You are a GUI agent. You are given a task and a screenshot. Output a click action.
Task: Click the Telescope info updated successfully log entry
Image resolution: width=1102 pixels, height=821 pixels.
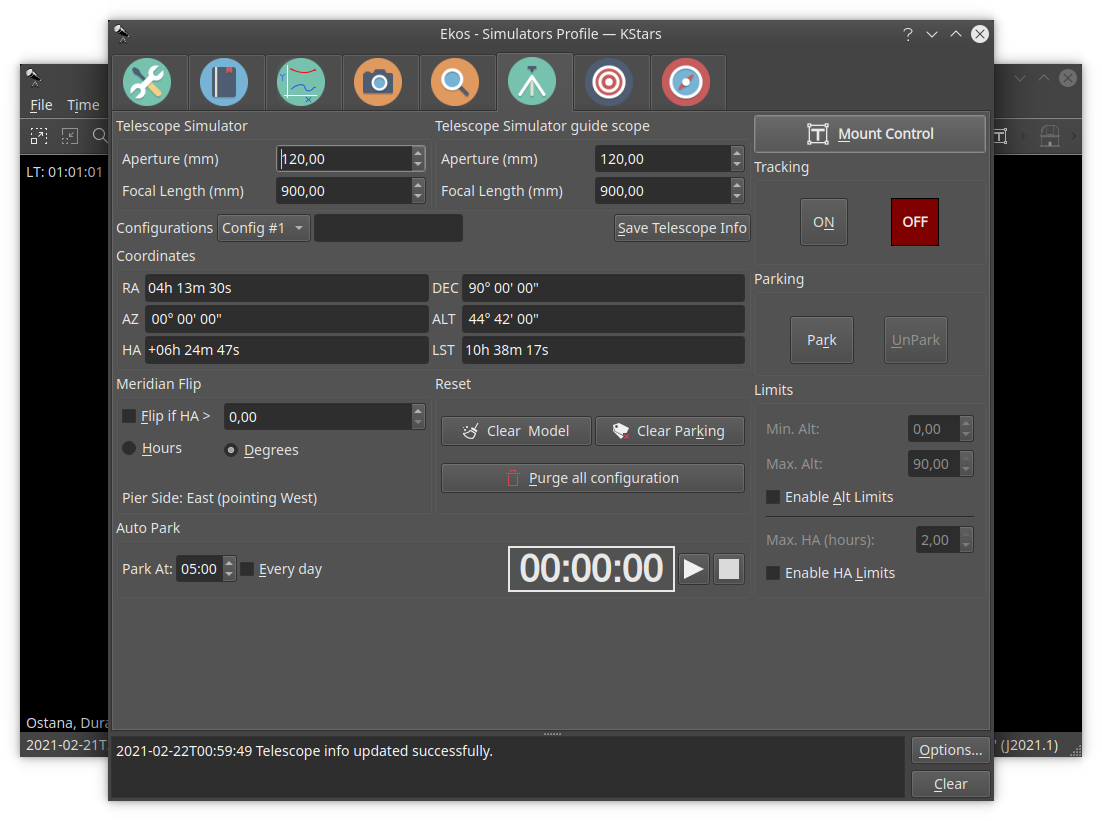(304, 751)
